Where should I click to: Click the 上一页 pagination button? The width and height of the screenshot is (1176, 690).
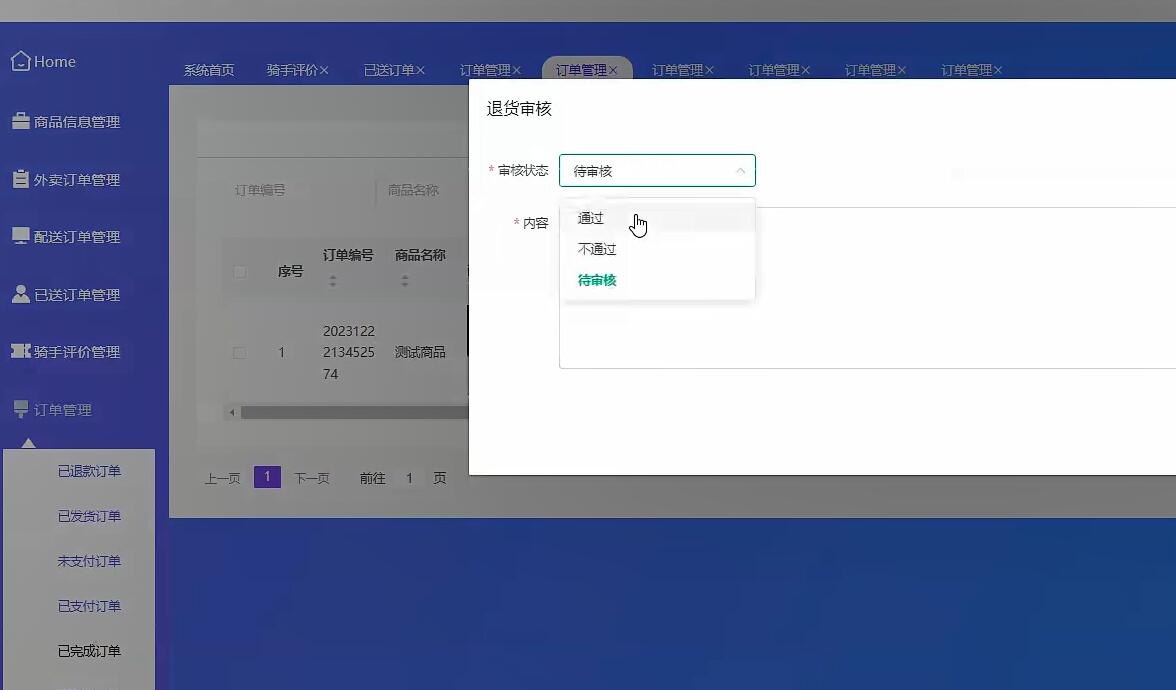click(x=223, y=478)
